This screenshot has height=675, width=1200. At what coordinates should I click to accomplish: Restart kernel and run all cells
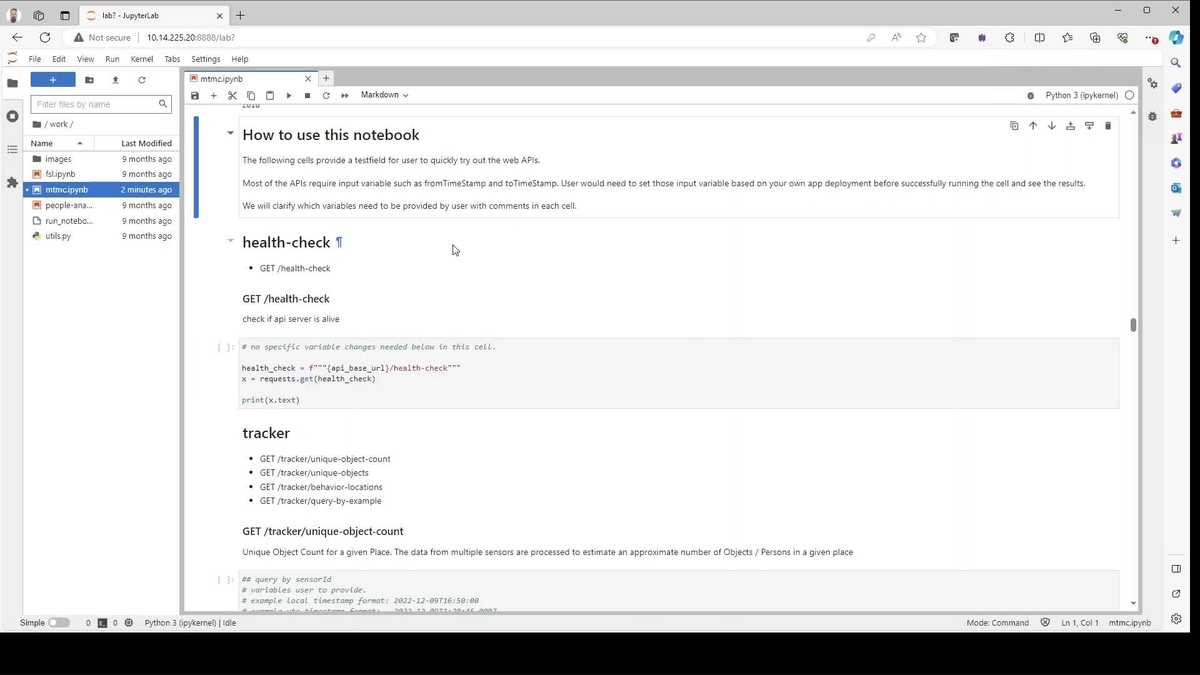point(345,96)
